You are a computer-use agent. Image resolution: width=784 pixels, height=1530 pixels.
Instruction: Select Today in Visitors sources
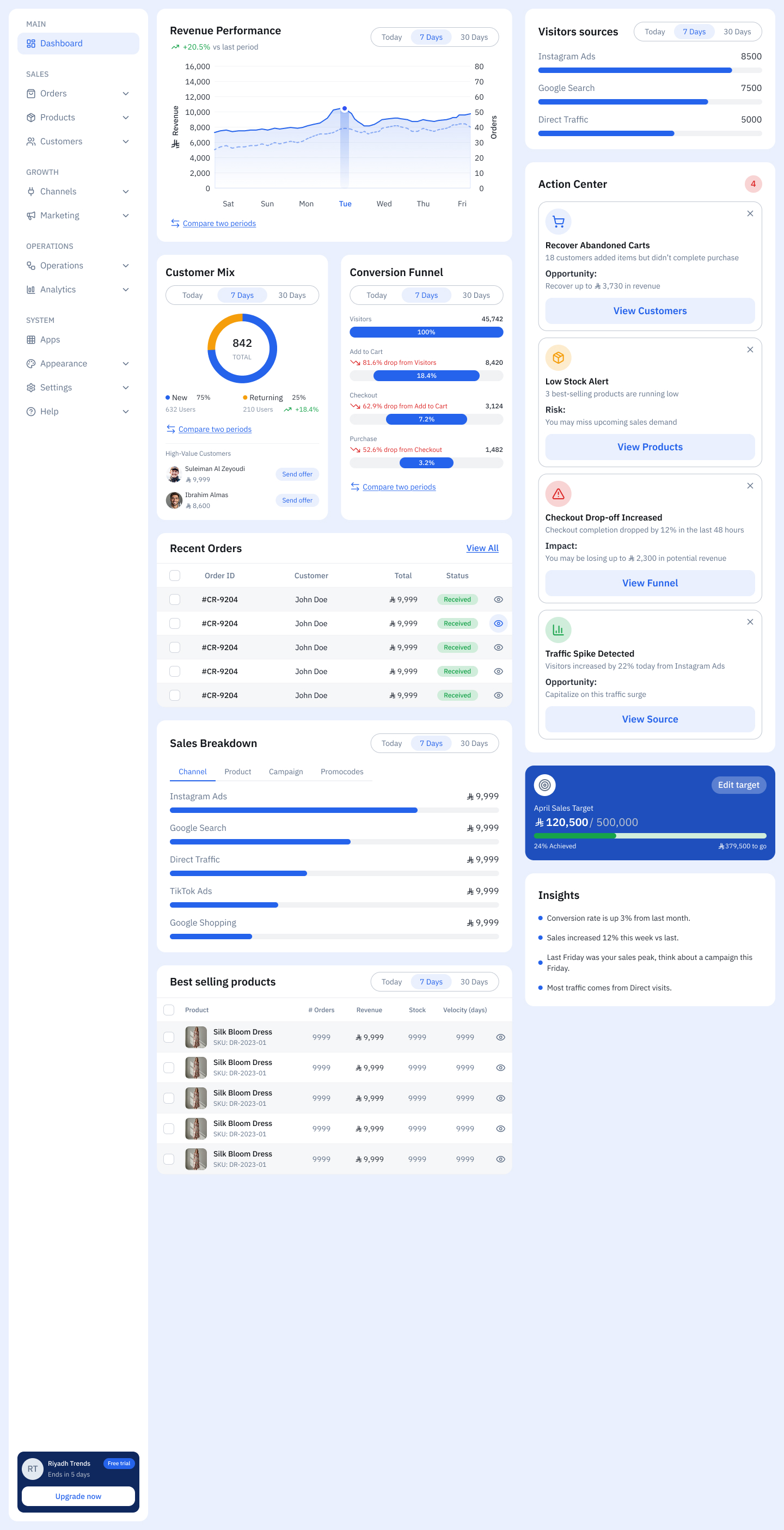654,32
